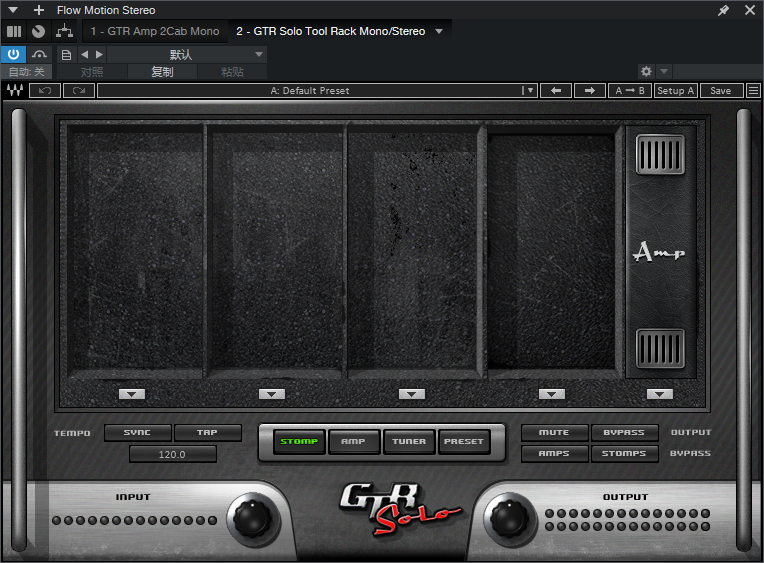Open the Amp slot dropdown arrow
764x563 pixels.
[660, 394]
